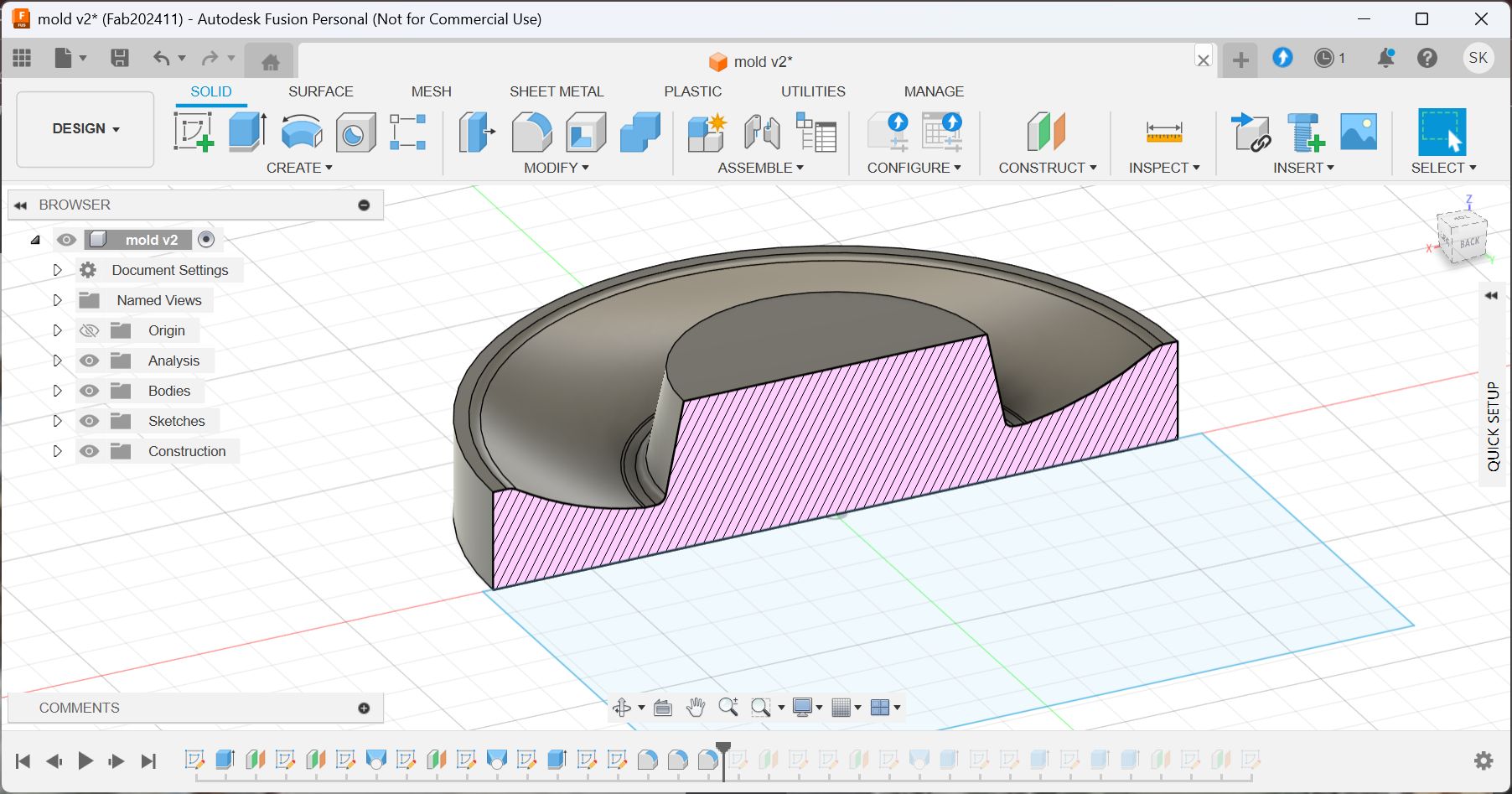Click the Midplane construct icon
Image resolution: width=1512 pixels, height=794 pixels.
[1046, 132]
